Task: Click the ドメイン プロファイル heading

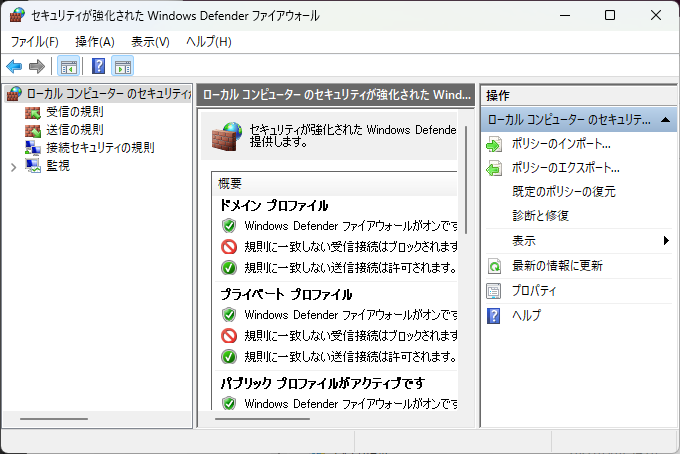Action: pos(274,206)
